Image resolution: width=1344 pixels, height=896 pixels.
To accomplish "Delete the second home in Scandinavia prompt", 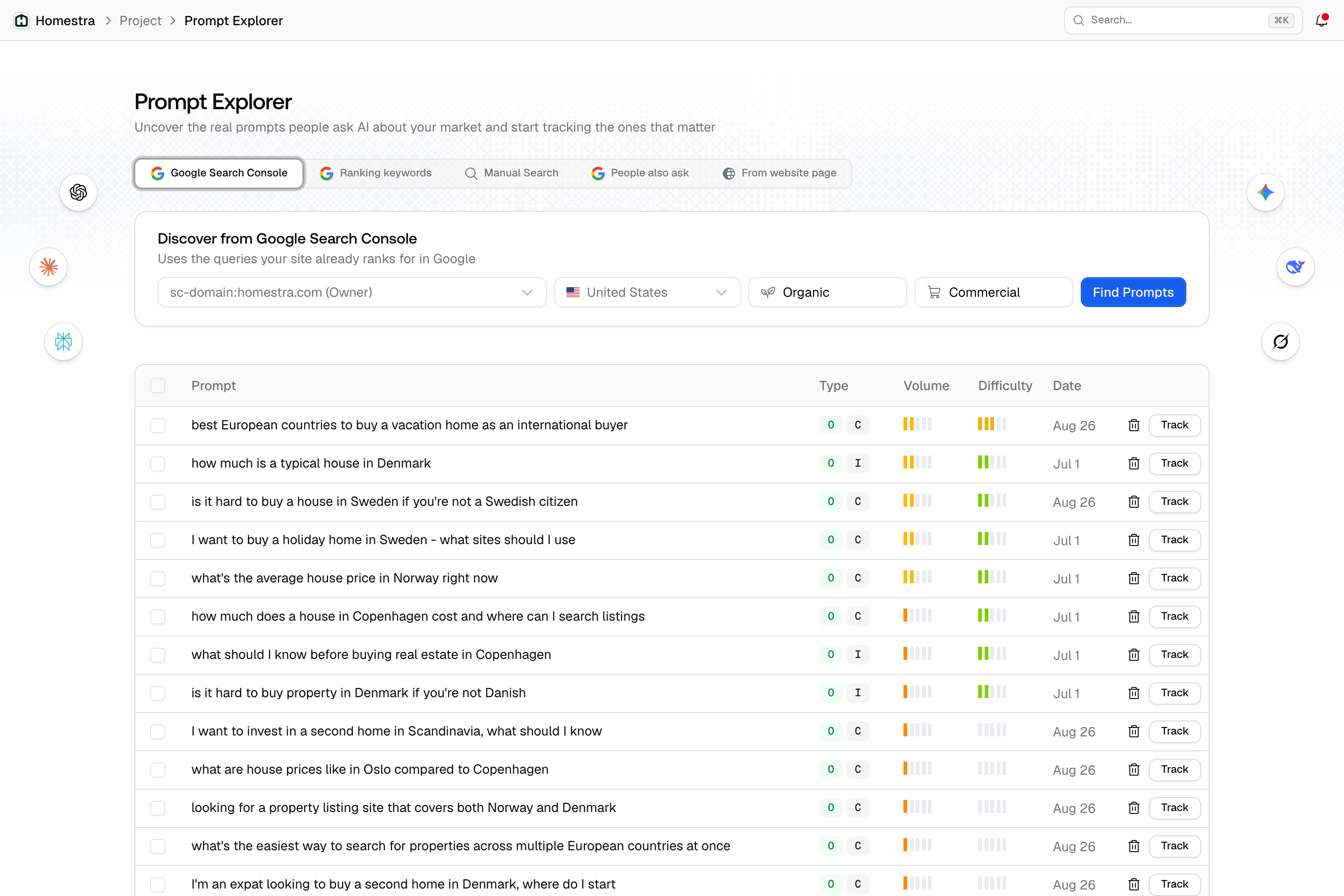I will 1134,731.
